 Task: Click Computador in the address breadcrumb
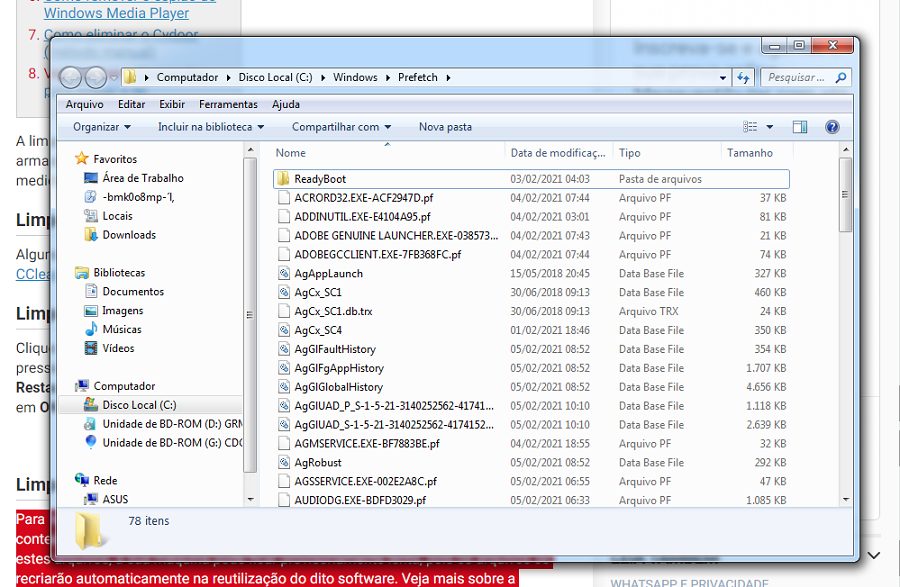coord(187,77)
